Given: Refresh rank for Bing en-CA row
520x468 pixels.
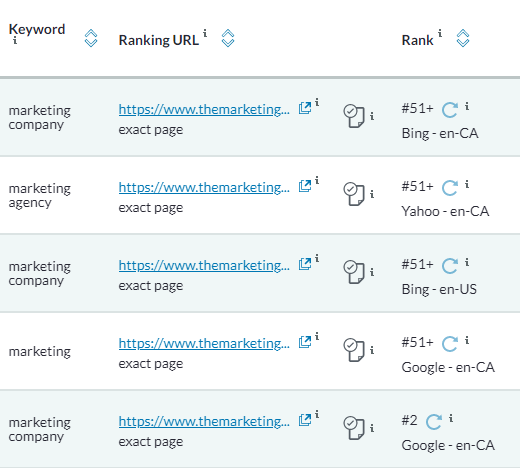Looking at the screenshot, I should point(450,110).
